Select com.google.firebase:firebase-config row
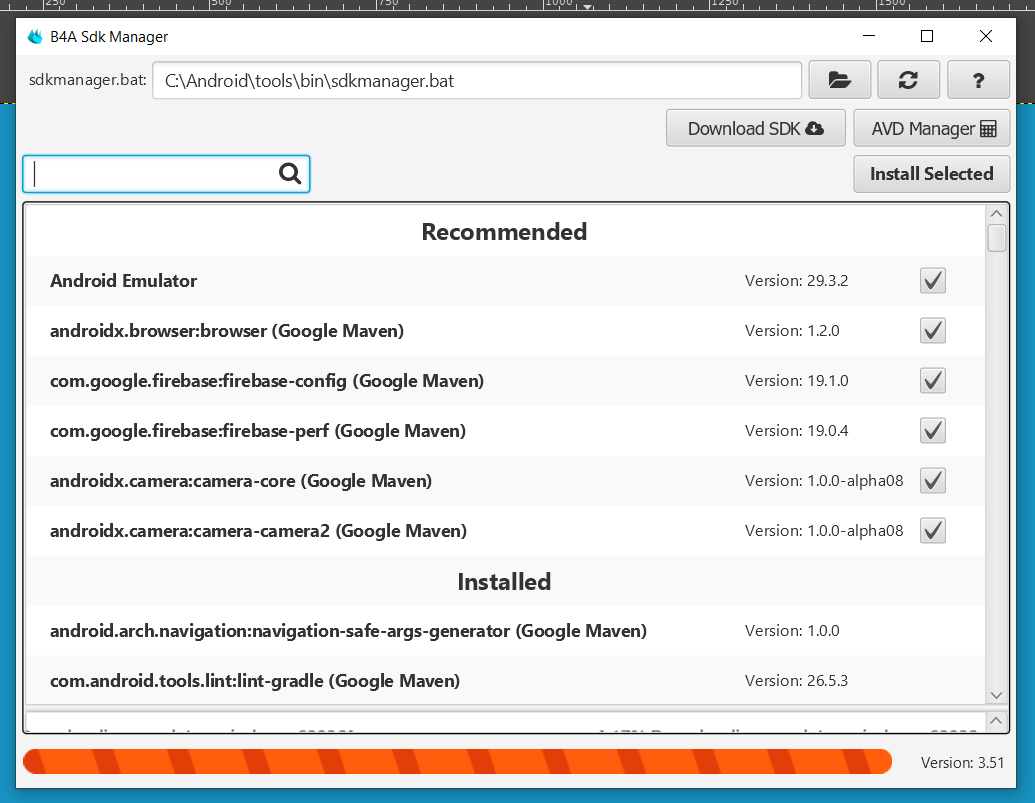Viewport: 1035px width, 803px height. 505,381
